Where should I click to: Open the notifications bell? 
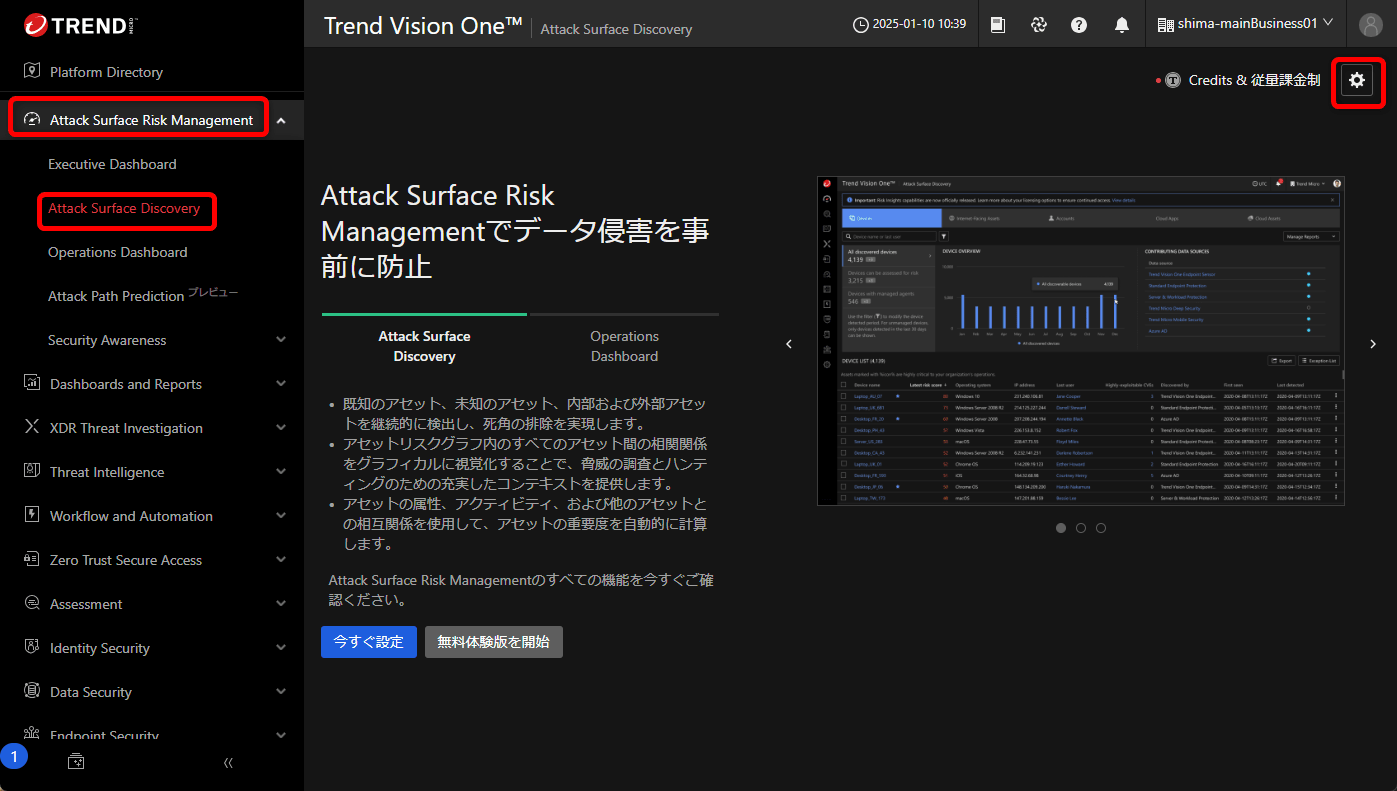click(x=1122, y=24)
